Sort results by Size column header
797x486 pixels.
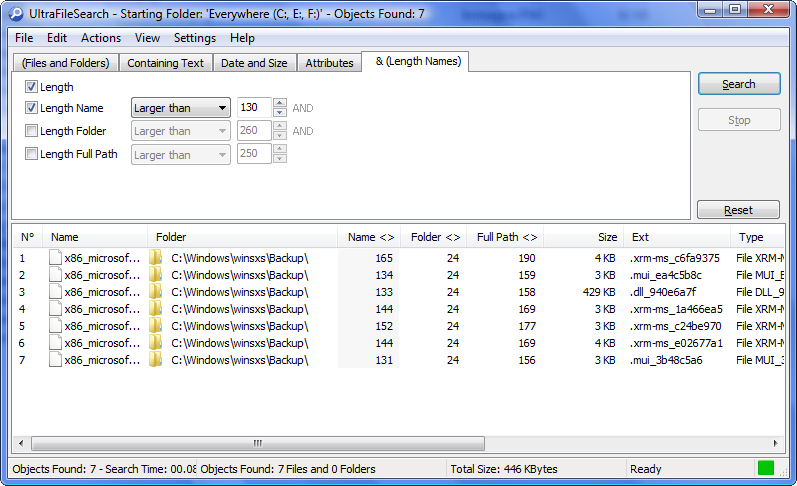click(x=584, y=237)
